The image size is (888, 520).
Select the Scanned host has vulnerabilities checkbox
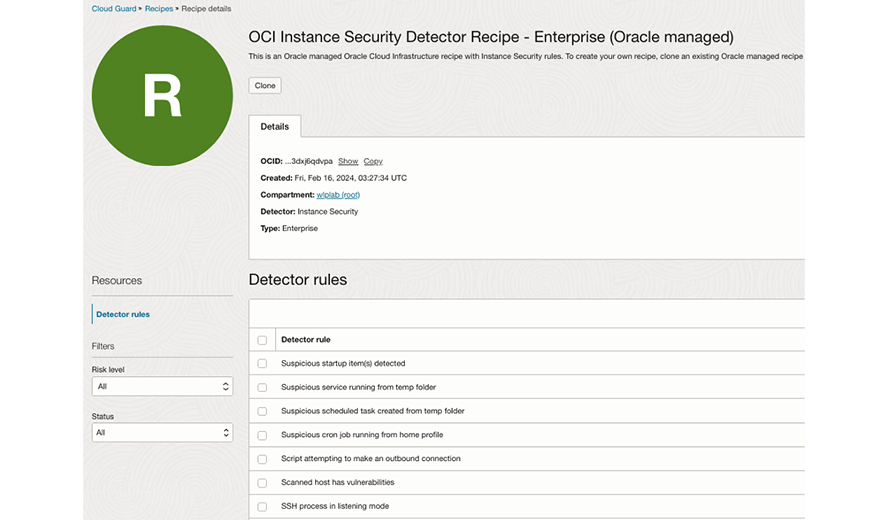pyautogui.click(x=262, y=483)
